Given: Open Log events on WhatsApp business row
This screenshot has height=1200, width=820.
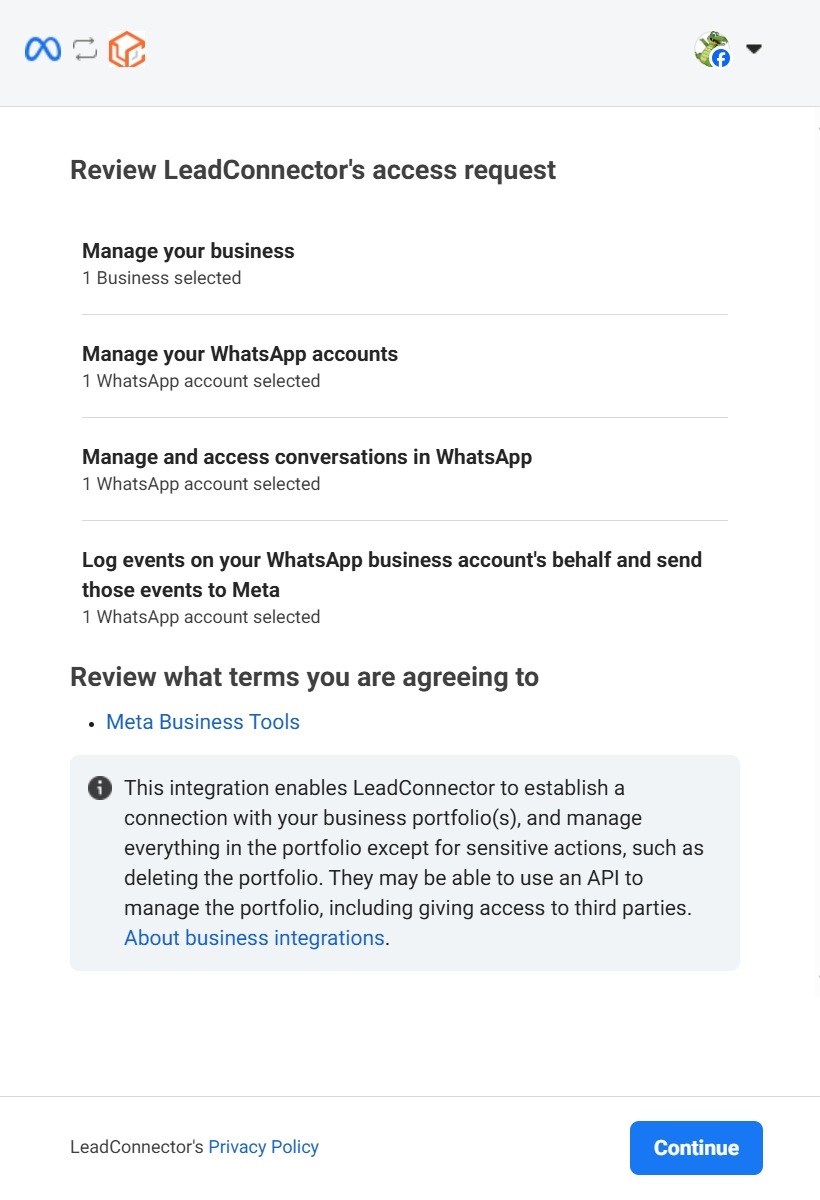Looking at the screenshot, I should [x=405, y=587].
